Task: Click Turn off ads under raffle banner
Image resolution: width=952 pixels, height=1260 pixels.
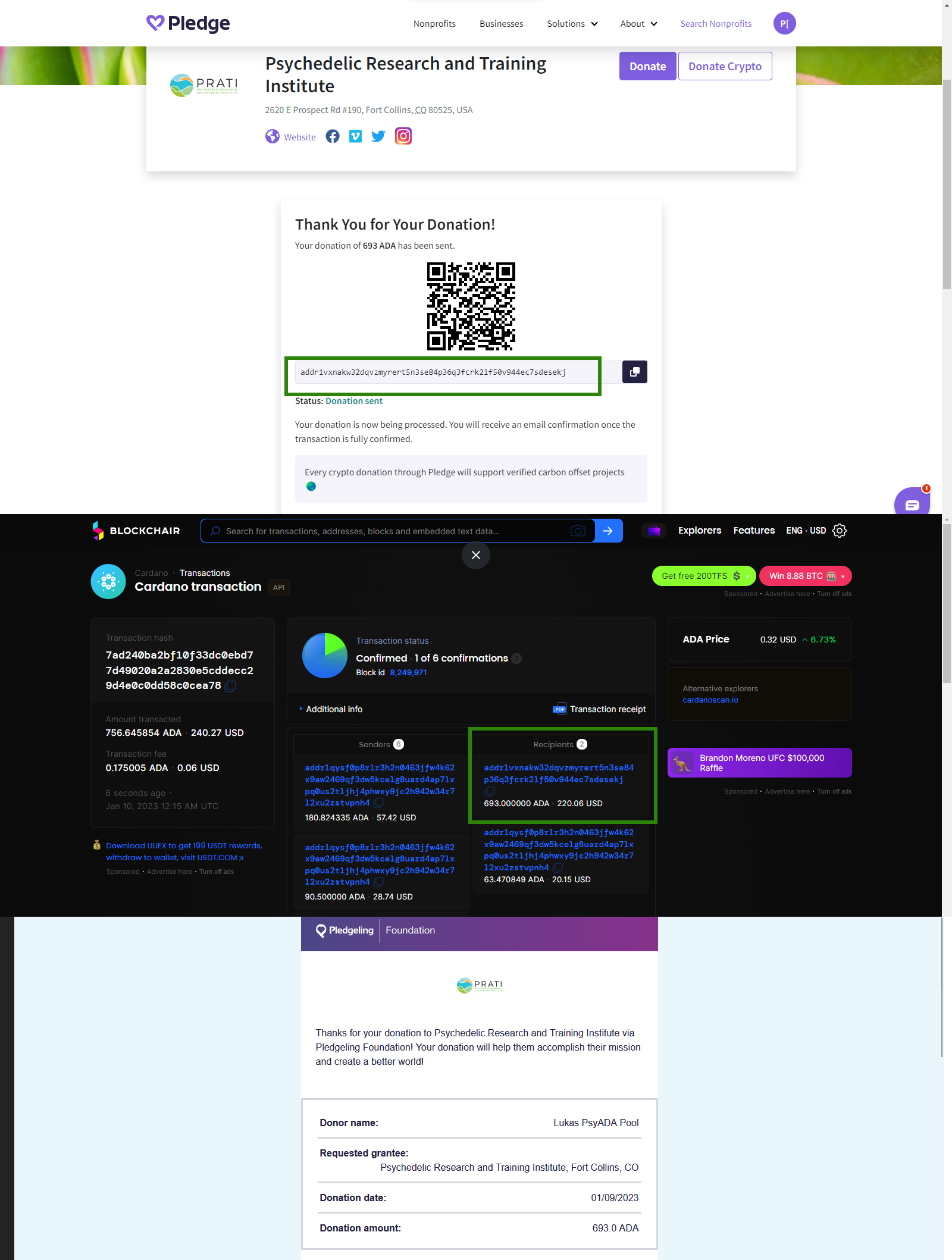Action: click(834, 792)
